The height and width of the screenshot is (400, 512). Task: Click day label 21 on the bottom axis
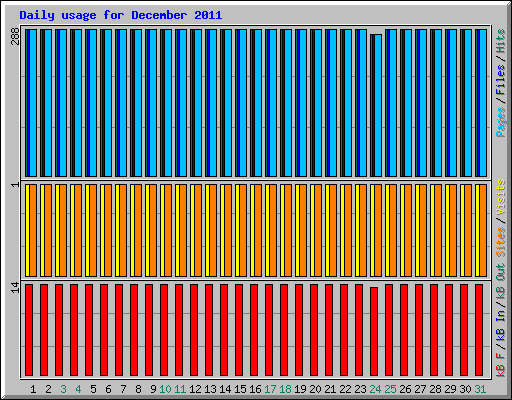[x=330, y=389]
